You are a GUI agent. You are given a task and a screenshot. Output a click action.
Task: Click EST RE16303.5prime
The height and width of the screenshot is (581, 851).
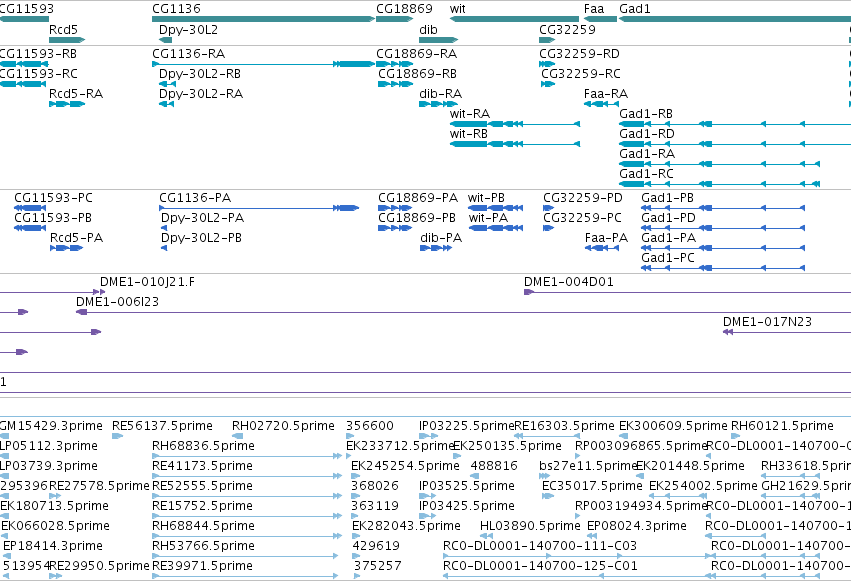564,425
